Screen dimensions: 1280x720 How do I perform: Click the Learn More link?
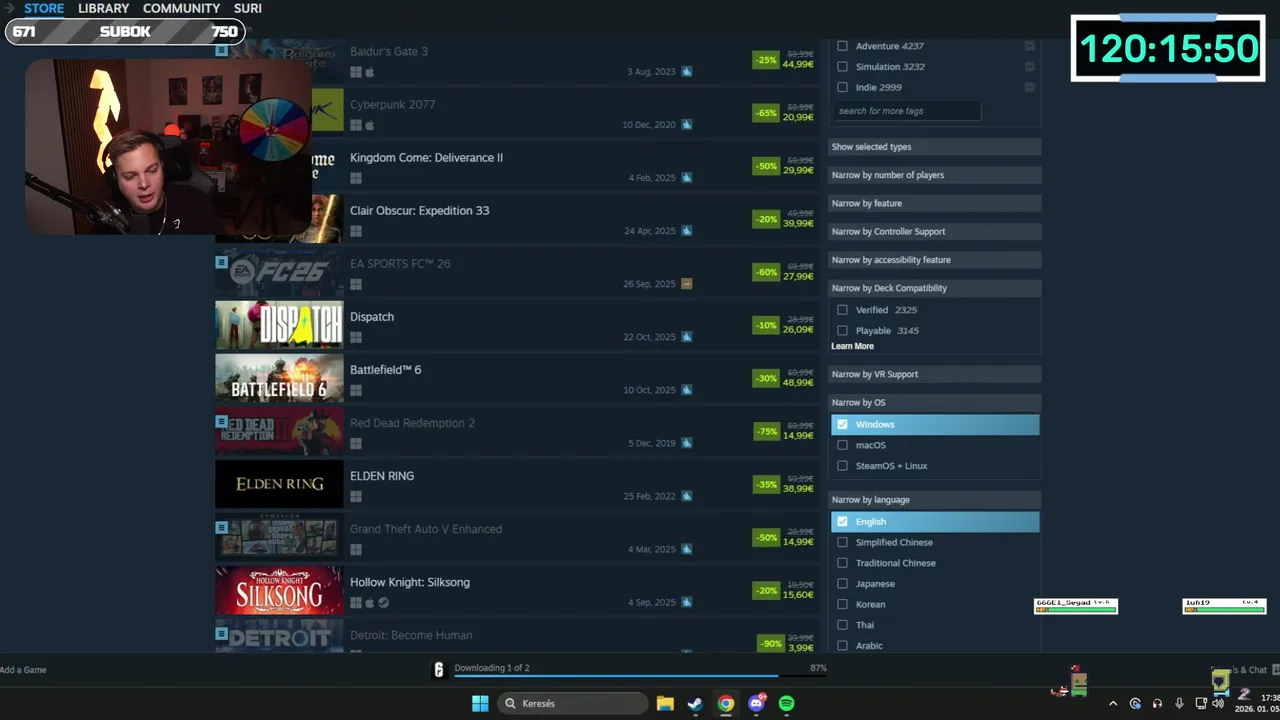point(852,346)
